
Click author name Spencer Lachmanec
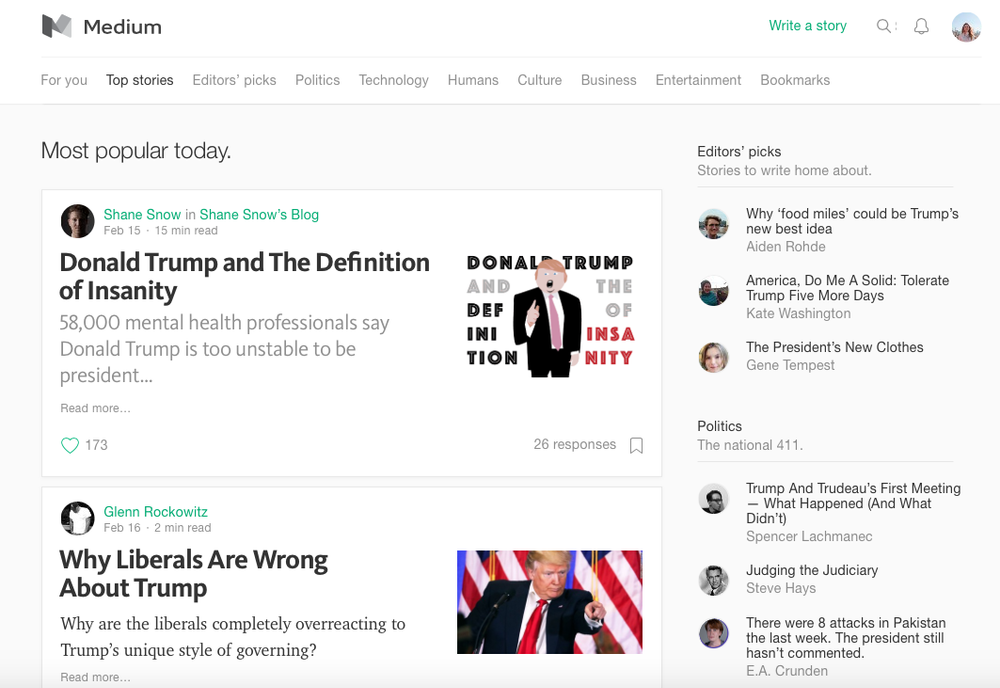pos(809,537)
